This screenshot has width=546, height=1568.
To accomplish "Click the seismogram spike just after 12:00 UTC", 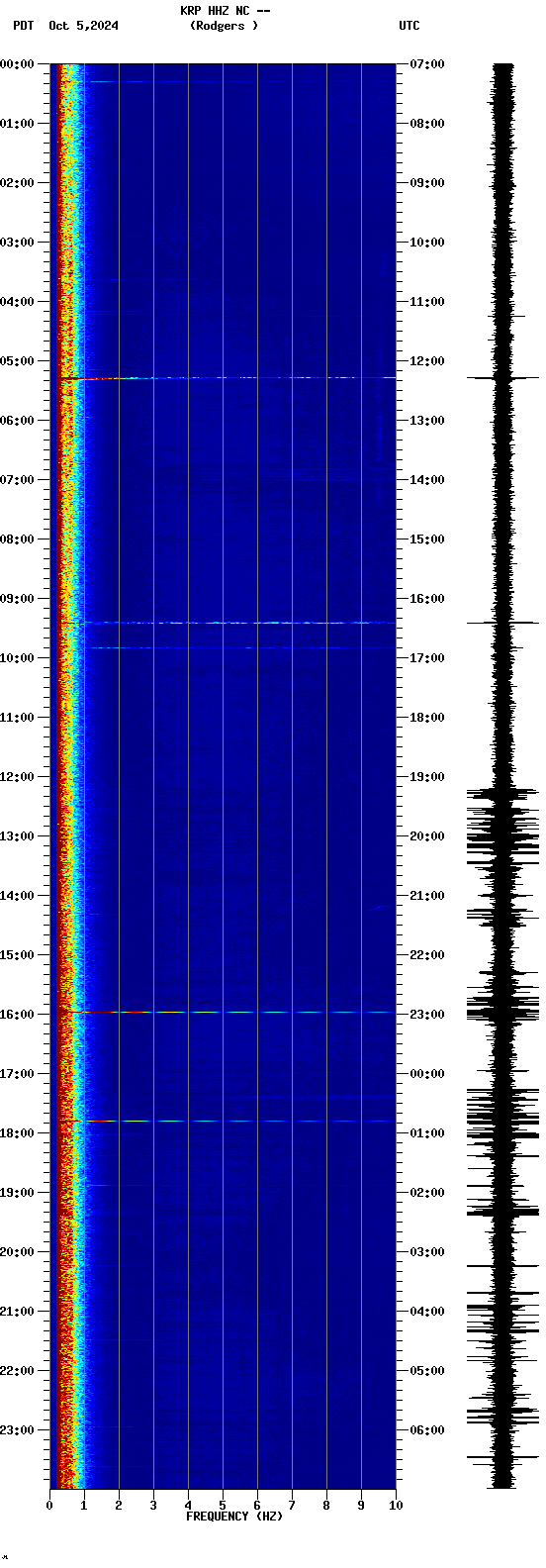I will coord(503,378).
